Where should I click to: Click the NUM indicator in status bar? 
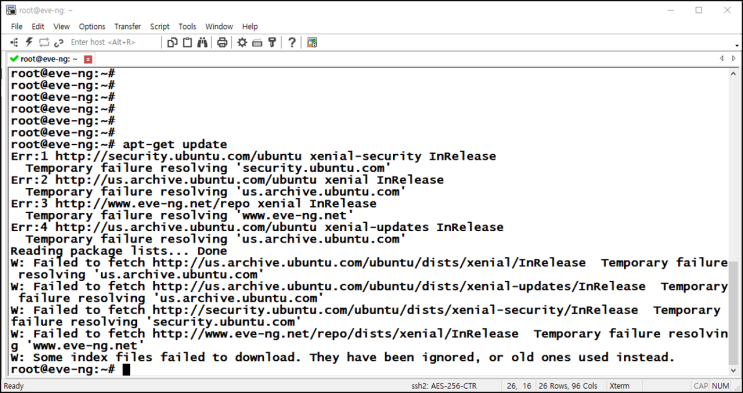point(720,386)
